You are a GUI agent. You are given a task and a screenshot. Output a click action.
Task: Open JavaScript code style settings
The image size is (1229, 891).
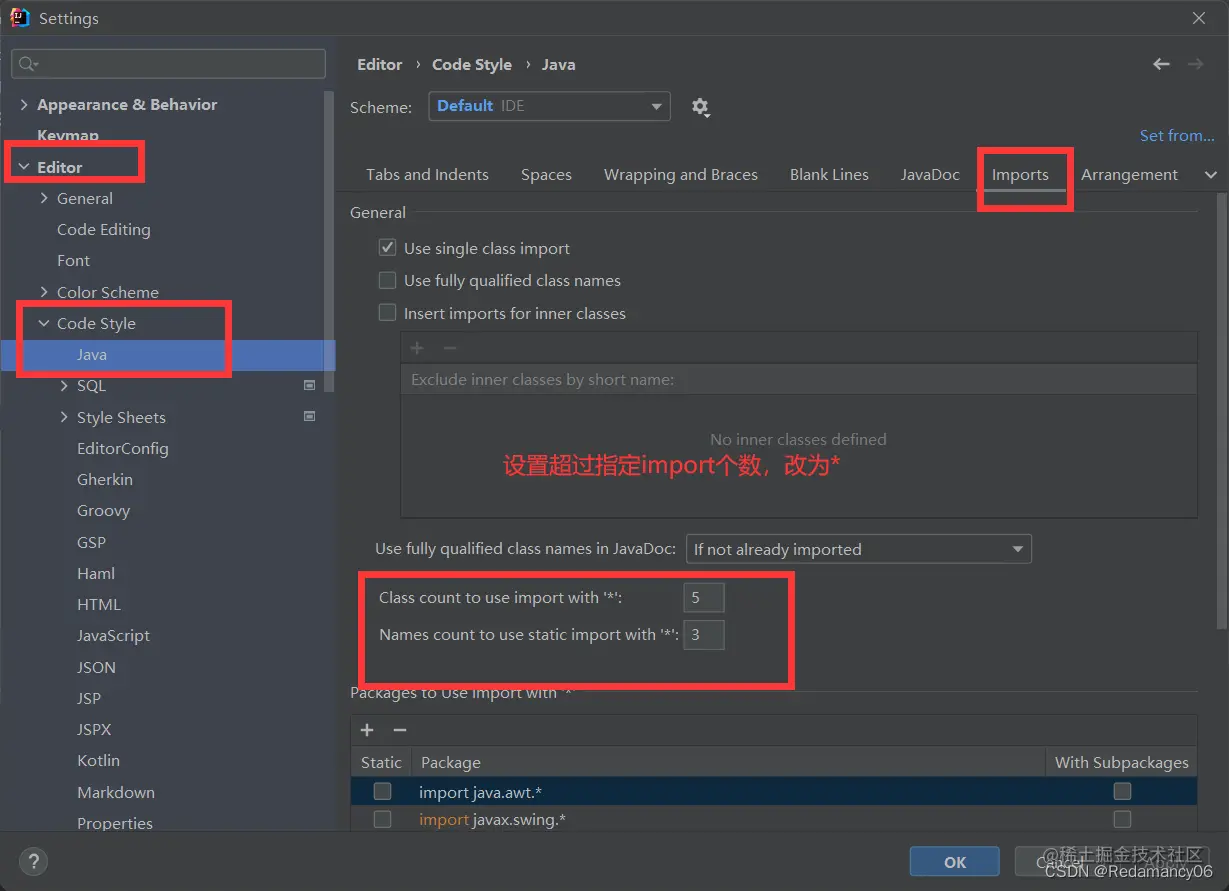(x=113, y=635)
